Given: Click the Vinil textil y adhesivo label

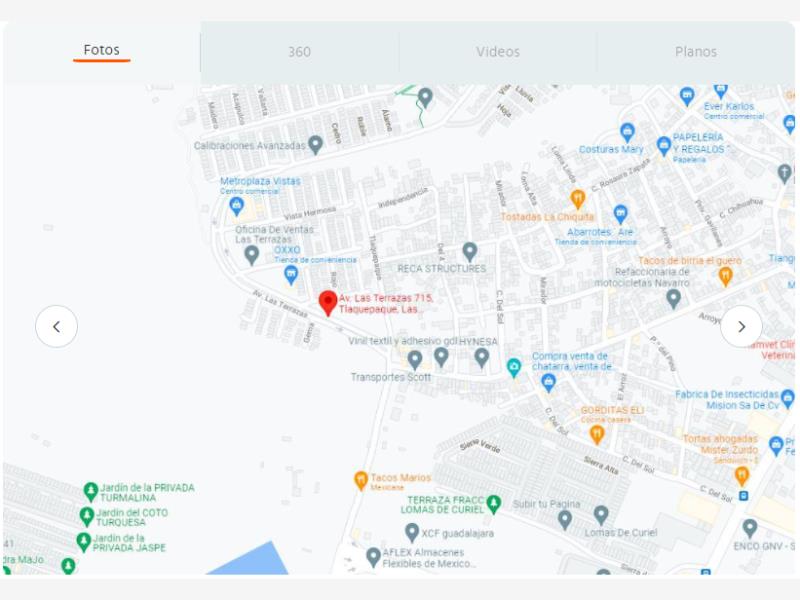Looking at the screenshot, I should (403, 341).
